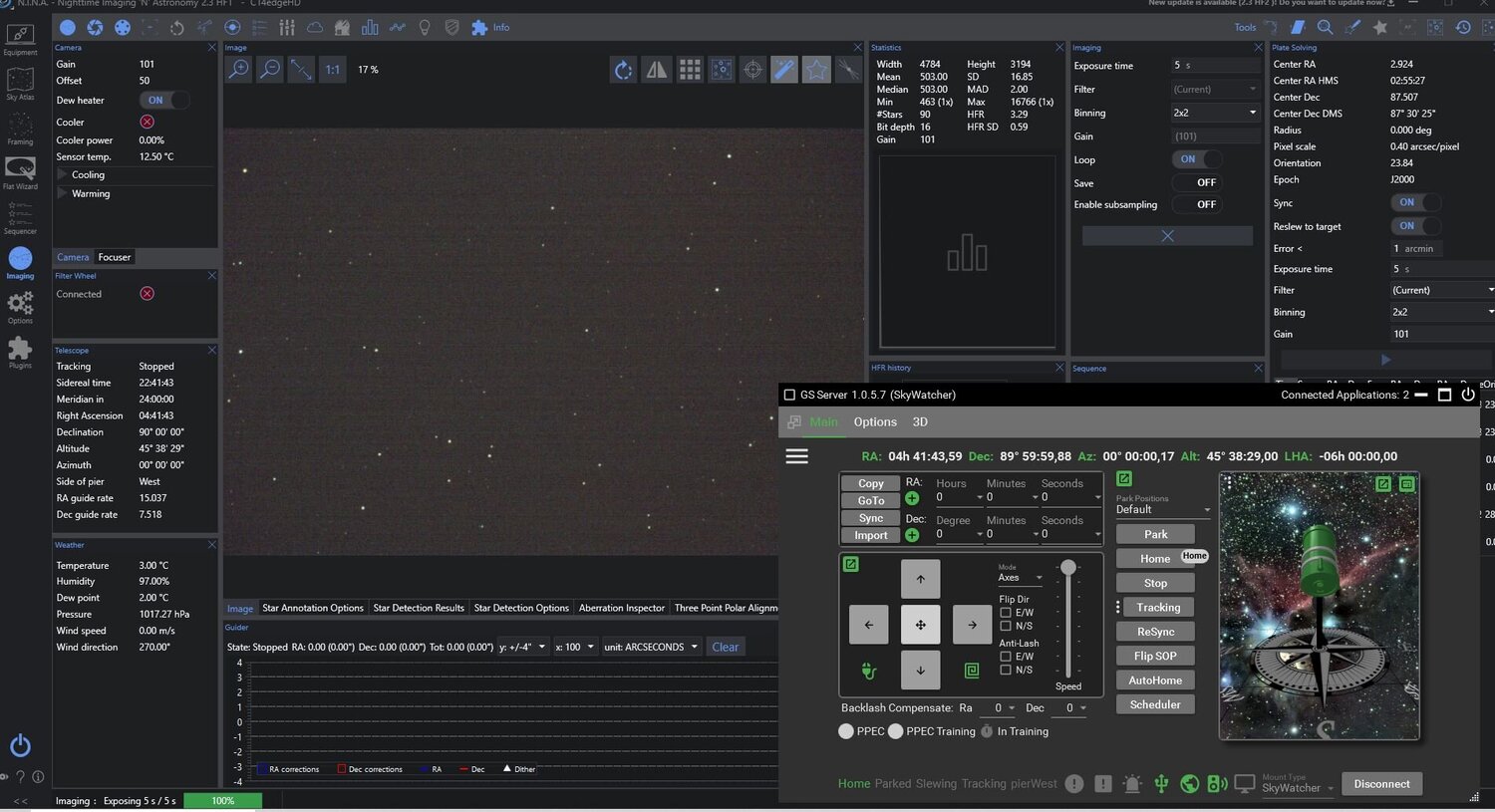Open the Mount Type SkyWatcher dropdown
Screen dimensions: 1495x812
click(x=1298, y=788)
